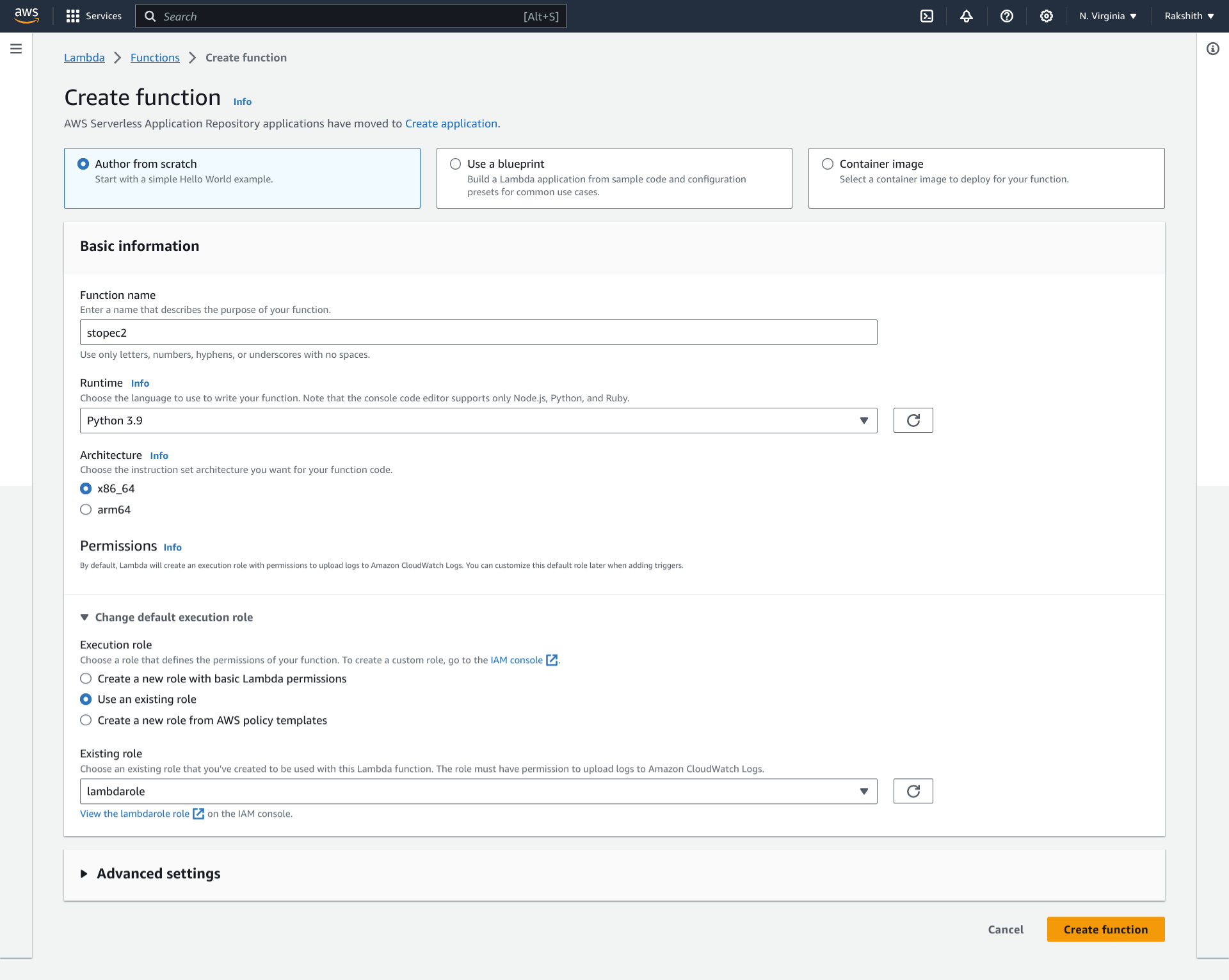Open the CloudShell terminal icon

[926, 16]
